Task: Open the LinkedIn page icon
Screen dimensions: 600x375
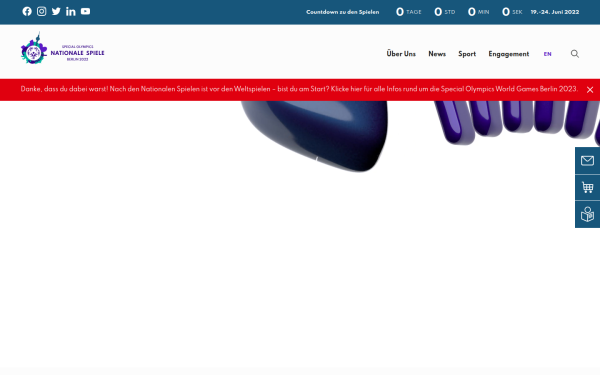Action: pos(70,11)
